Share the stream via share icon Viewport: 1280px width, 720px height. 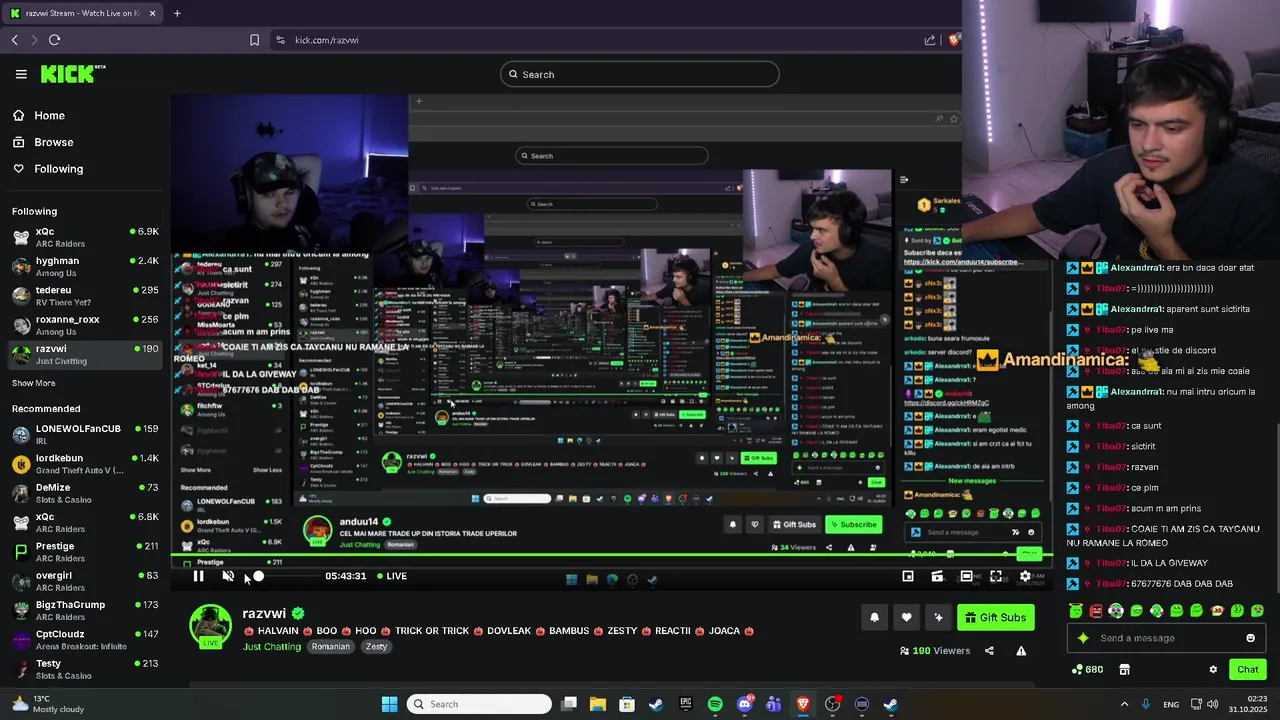989,651
